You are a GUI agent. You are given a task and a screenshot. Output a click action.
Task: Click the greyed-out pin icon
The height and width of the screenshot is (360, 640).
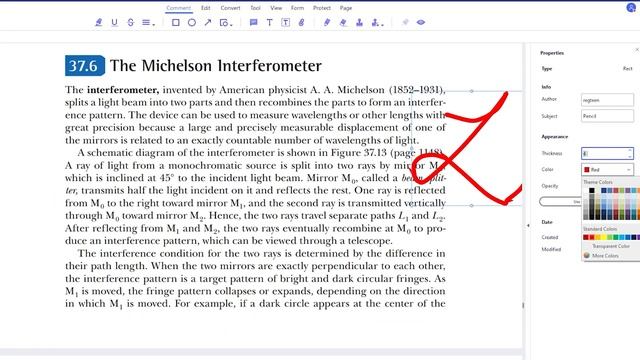(x=405, y=22)
